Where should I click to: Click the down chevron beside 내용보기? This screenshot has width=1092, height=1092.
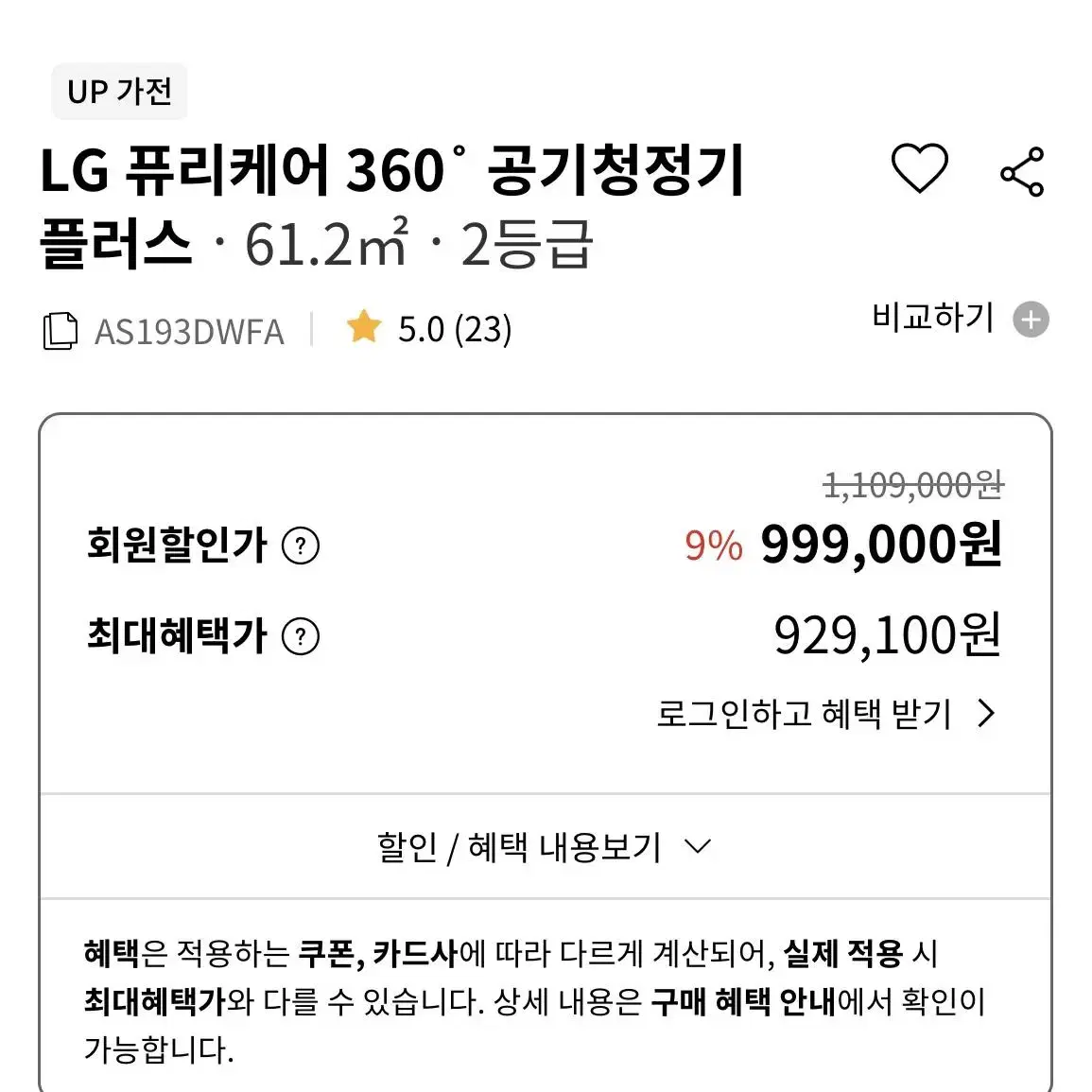(x=698, y=846)
